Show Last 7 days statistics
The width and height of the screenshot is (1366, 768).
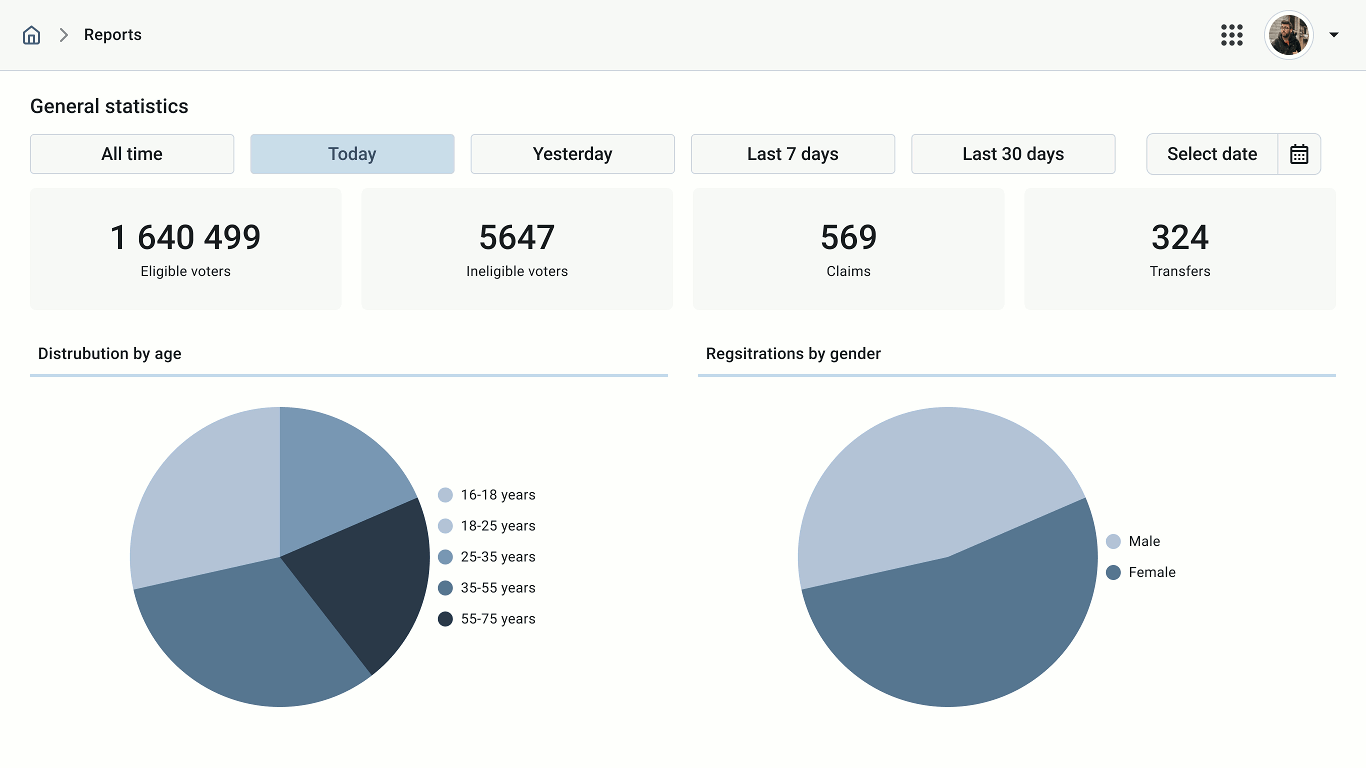tap(793, 154)
